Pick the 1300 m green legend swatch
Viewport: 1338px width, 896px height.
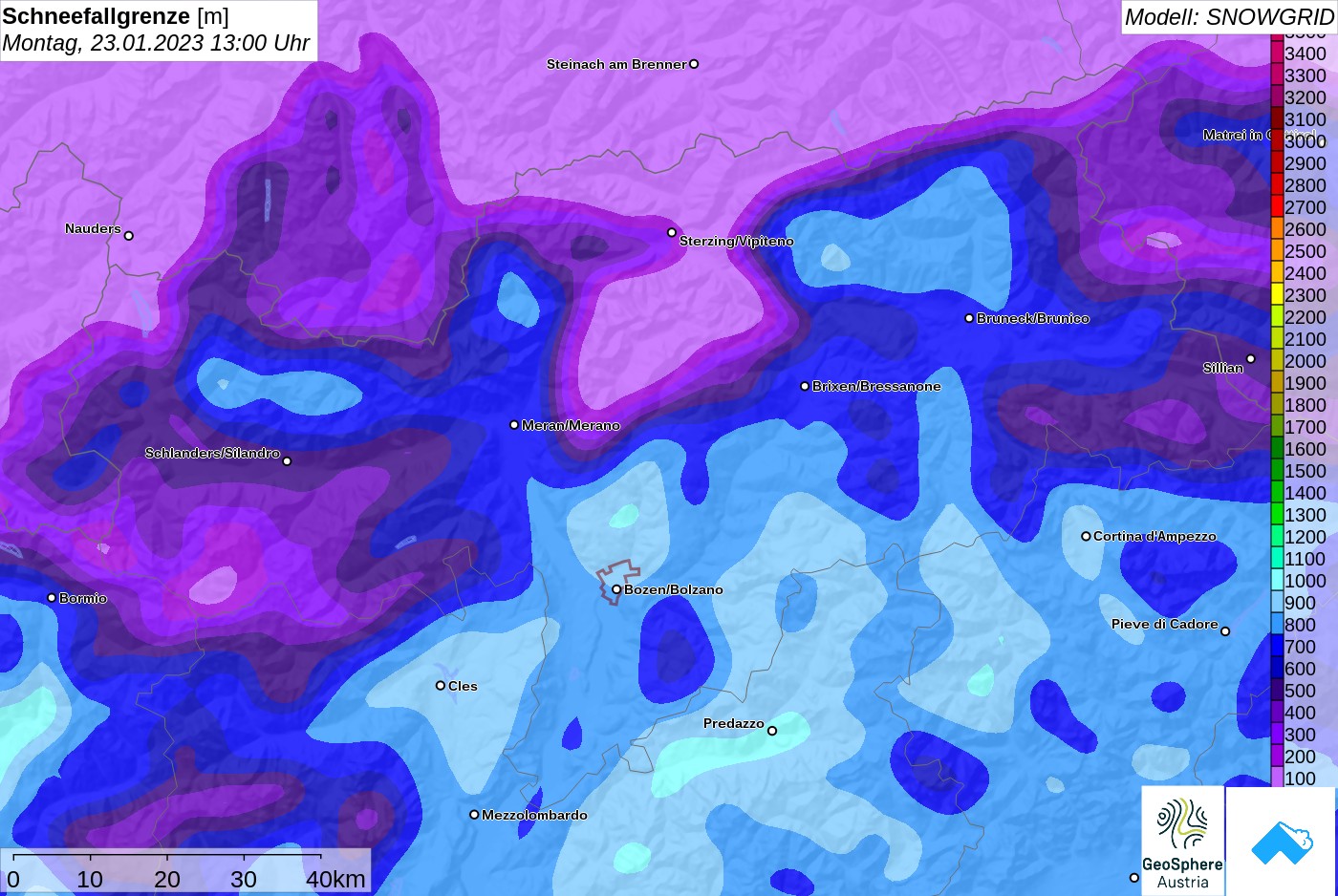(x=1277, y=515)
